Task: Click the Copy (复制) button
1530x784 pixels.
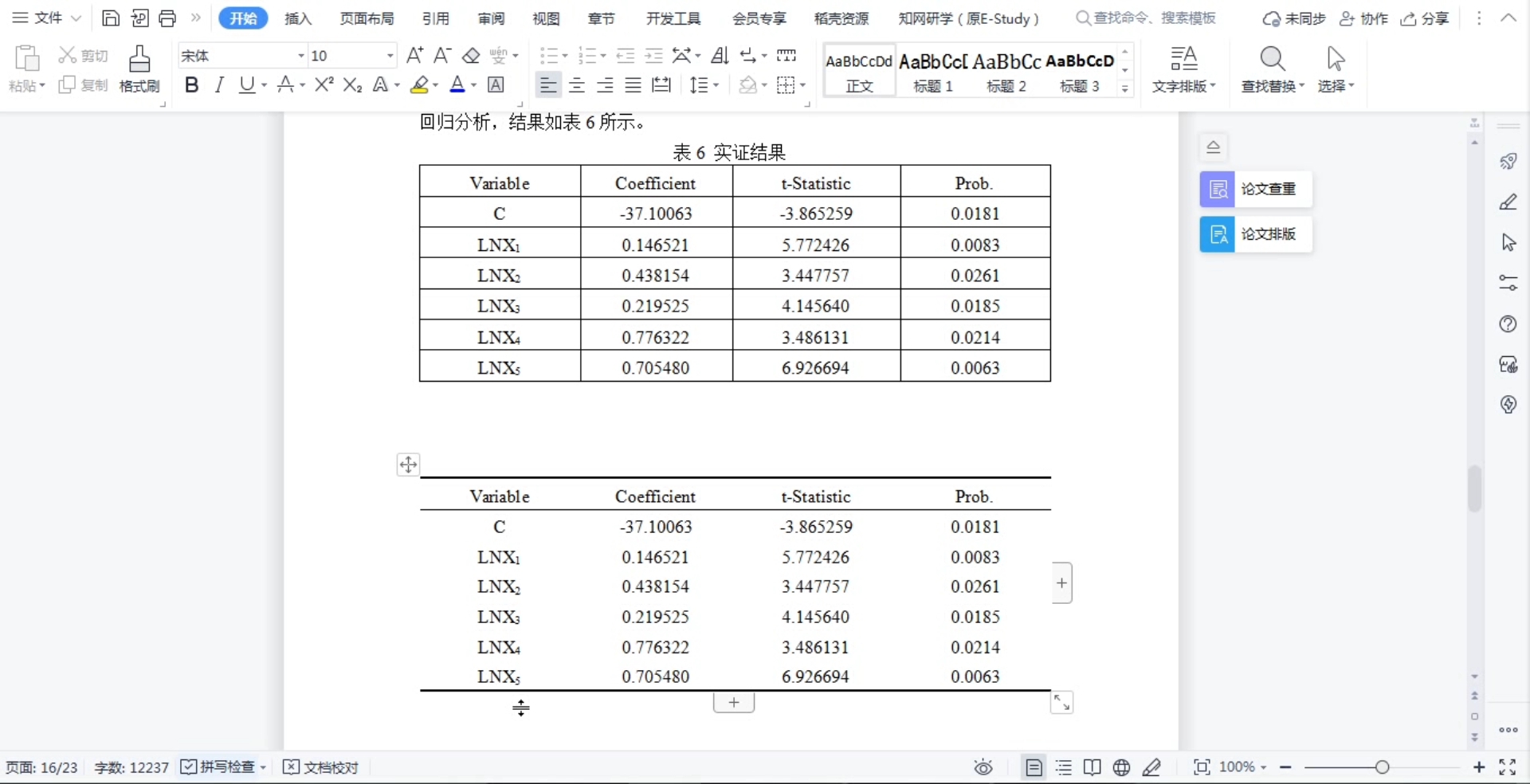Action: [83, 85]
